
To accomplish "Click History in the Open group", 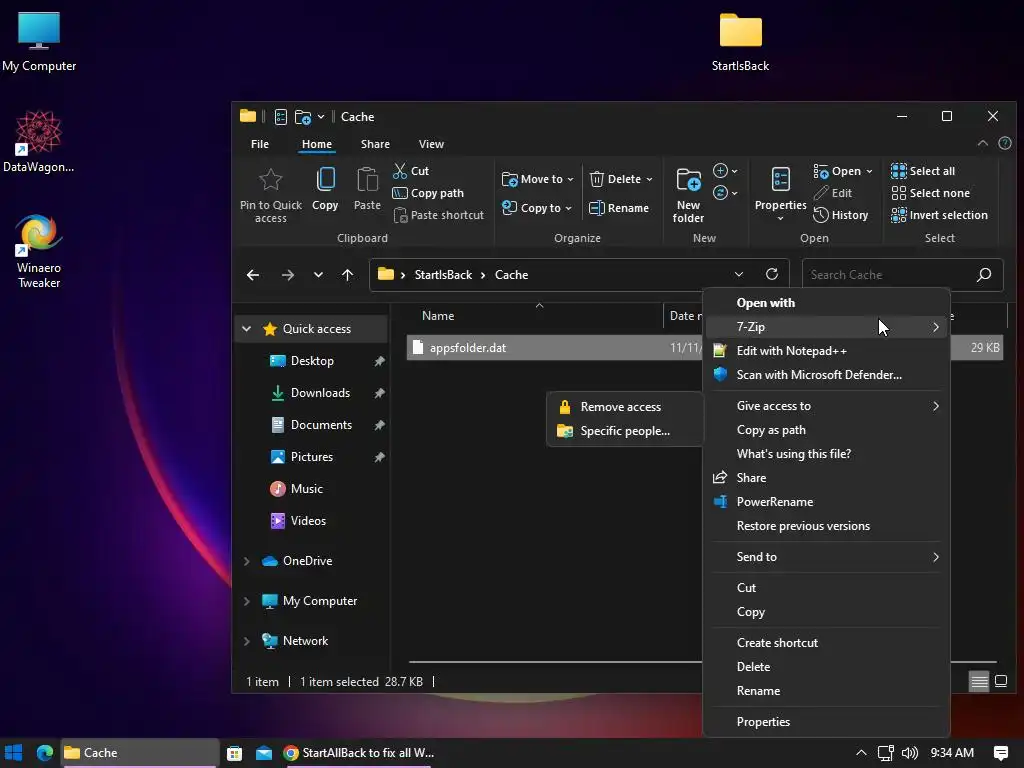I will click(x=840, y=215).
